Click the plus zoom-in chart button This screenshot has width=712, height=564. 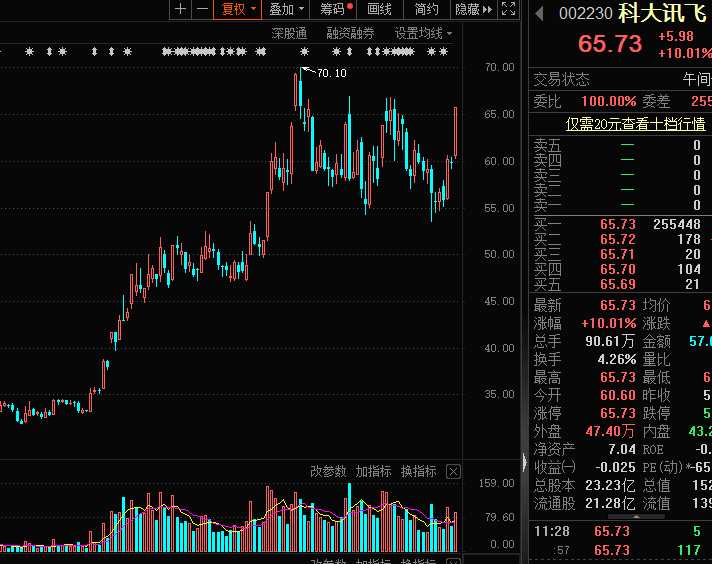[180, 9]
